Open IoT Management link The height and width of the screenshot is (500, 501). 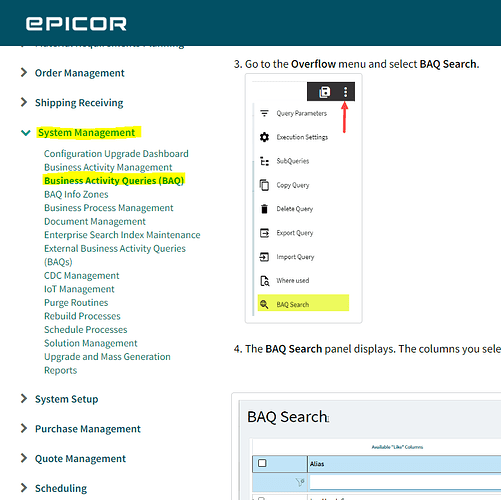79,289
